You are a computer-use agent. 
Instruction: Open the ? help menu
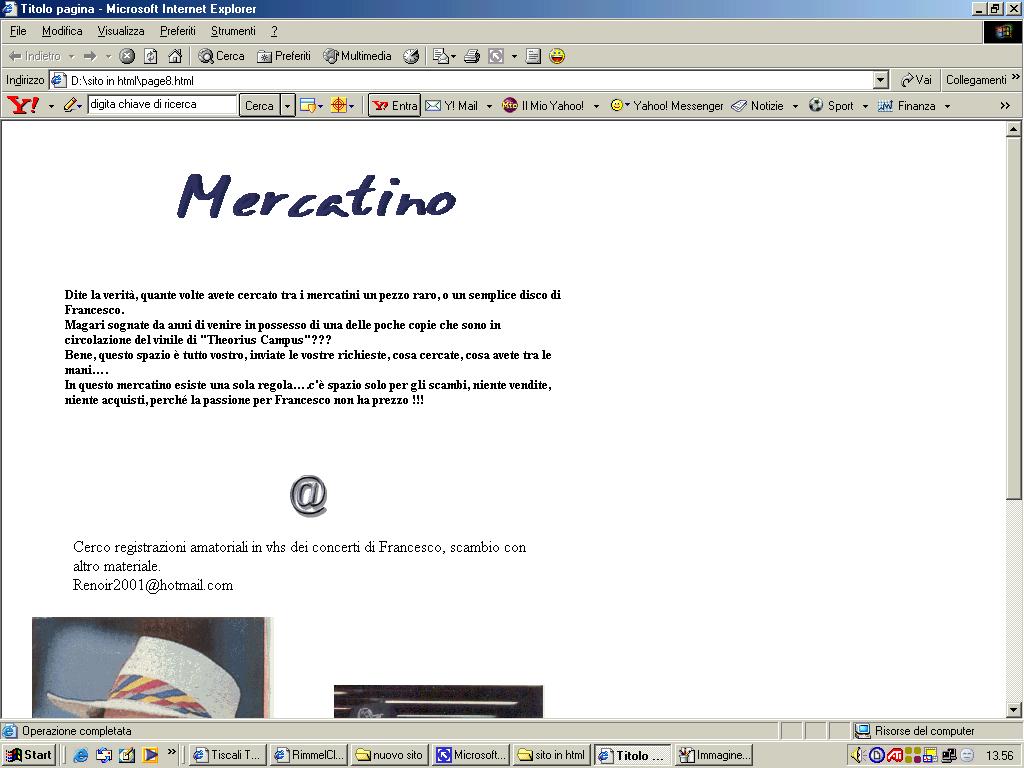point(274,31)
